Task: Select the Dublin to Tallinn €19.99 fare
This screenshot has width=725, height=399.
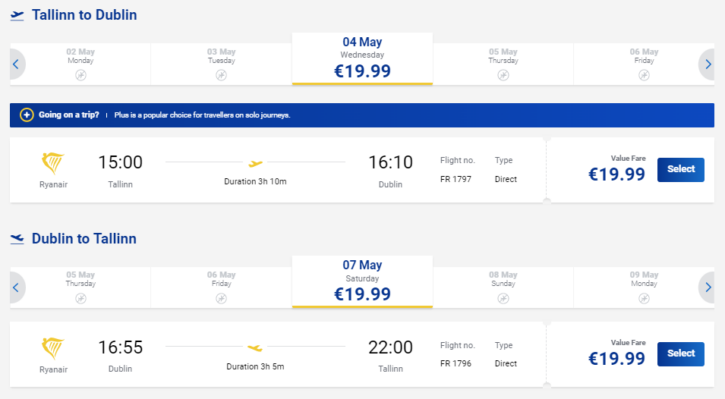Action: tap(681, 354)
